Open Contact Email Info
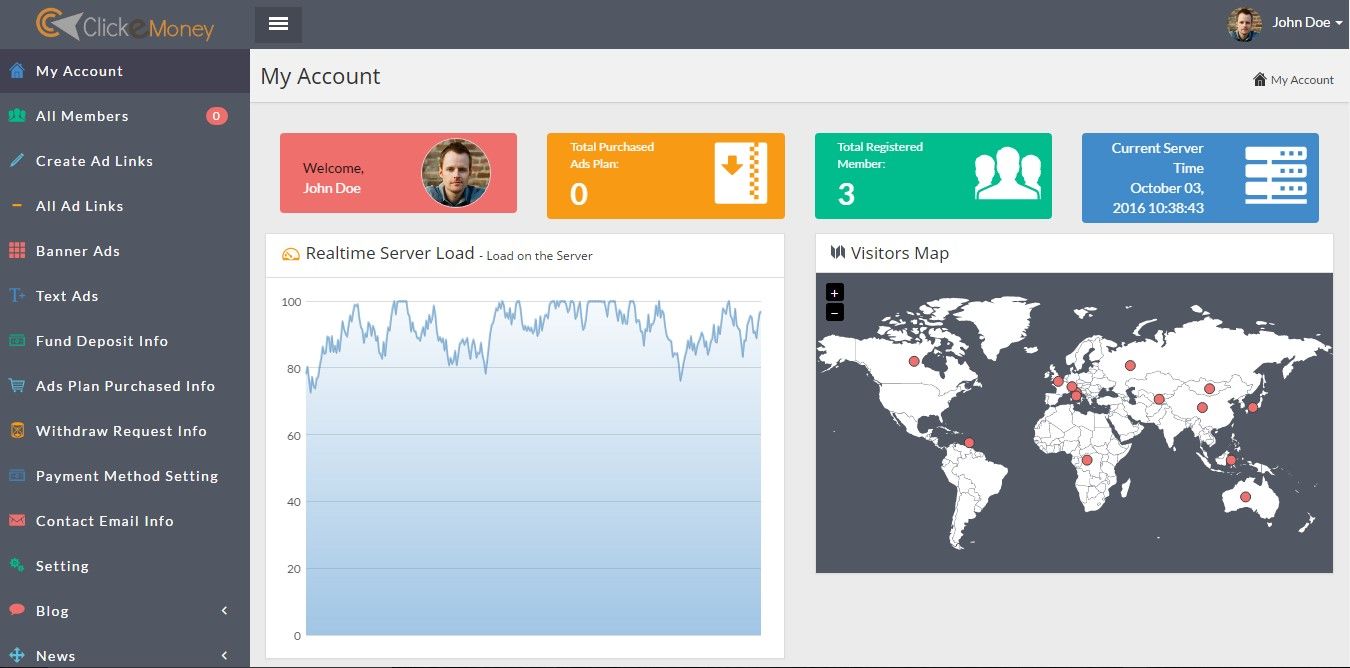Viewport: 1350px width, 668px height. coord(125,521)
